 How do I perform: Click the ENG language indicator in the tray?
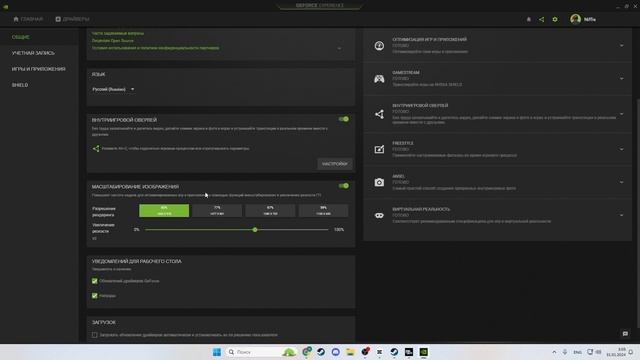point(577,352)
